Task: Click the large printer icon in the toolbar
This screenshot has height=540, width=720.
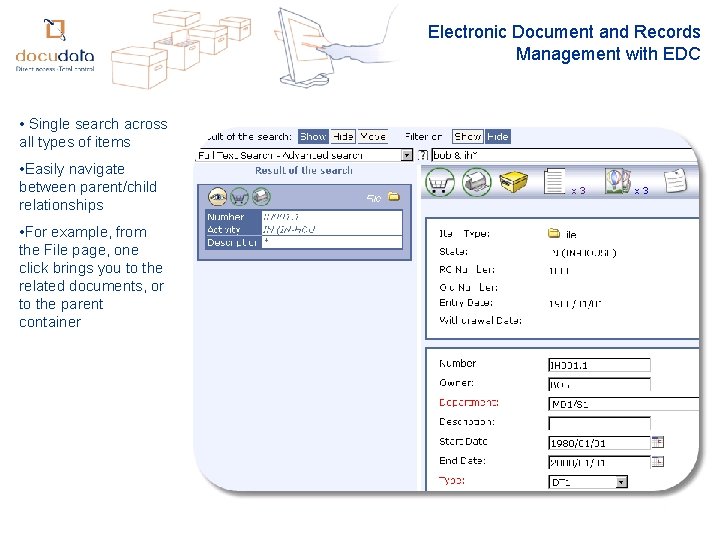Action: [x=477, y=182]
